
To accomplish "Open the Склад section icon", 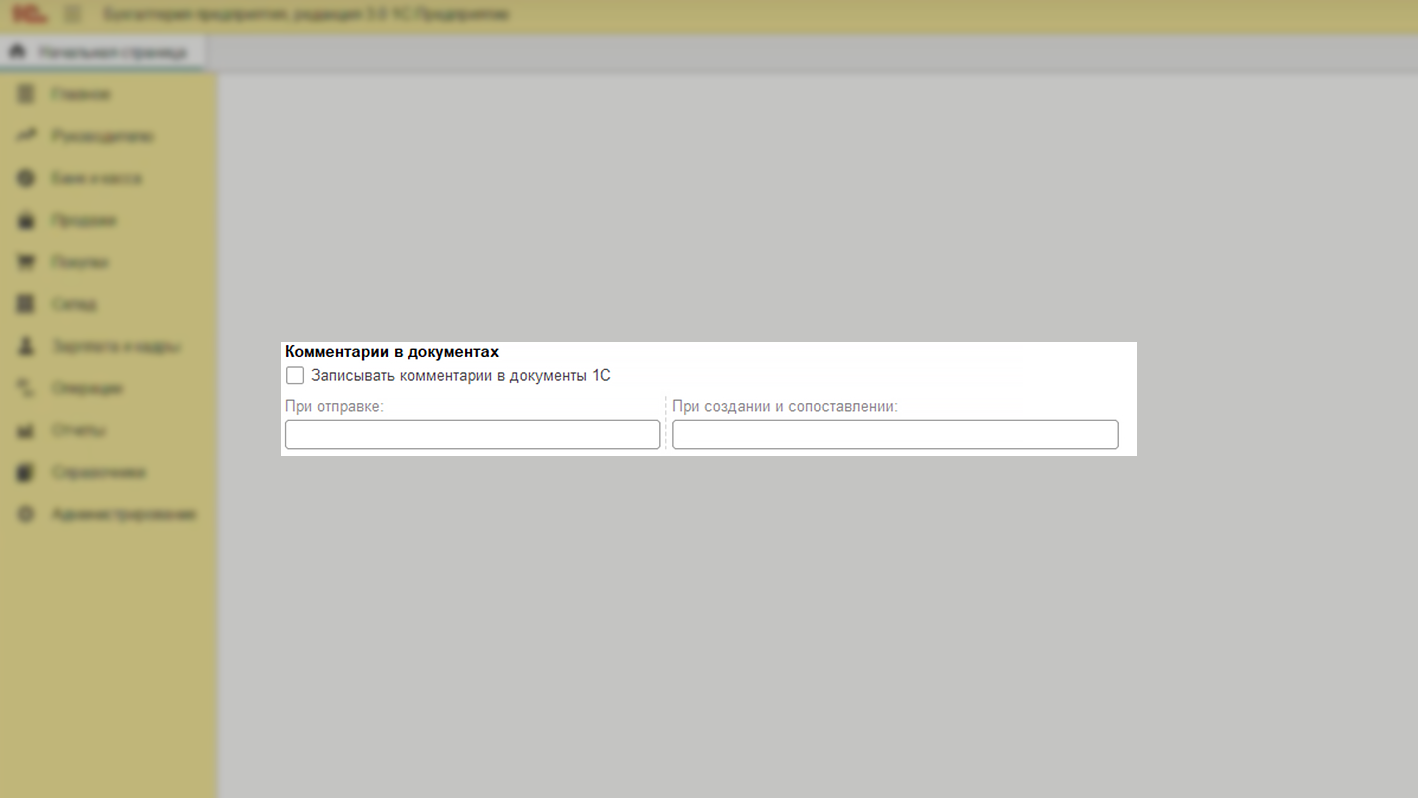I will pyautogui.click(x=27, y=304).
